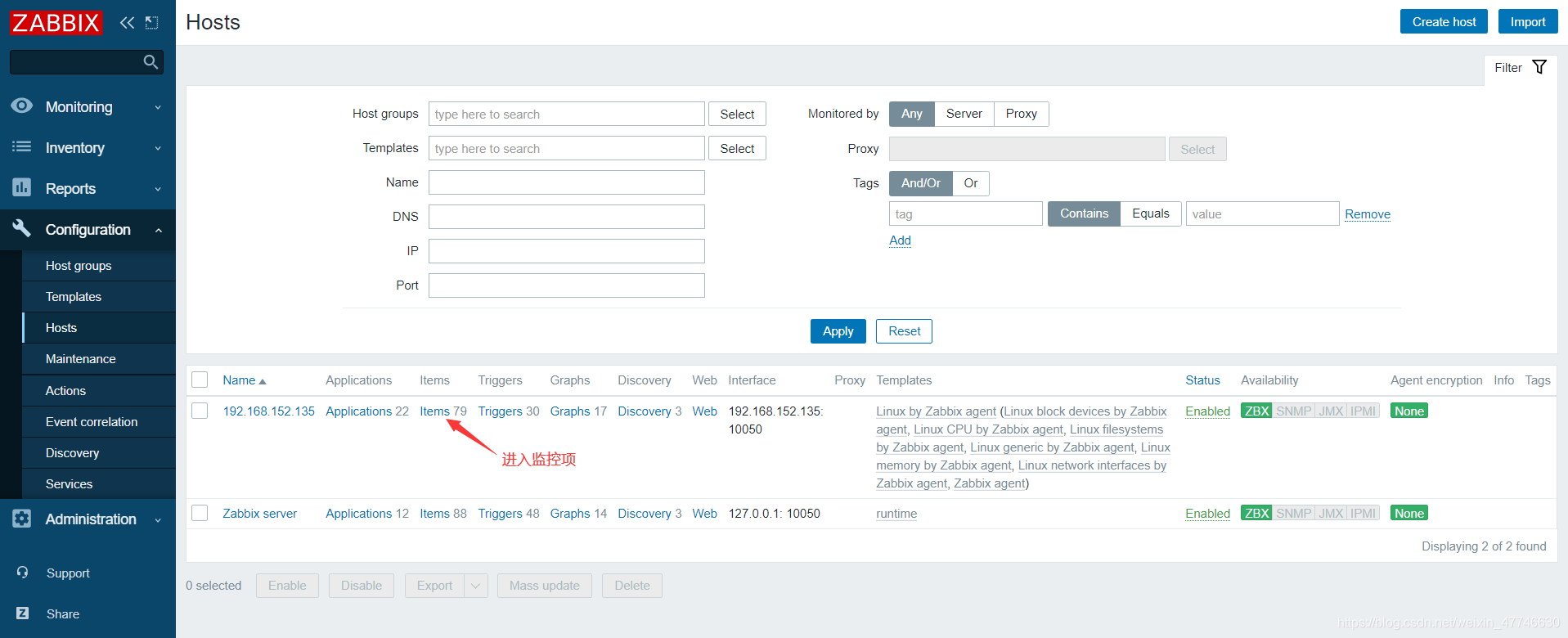The height and width of the screenshot is (638, 1568).
Task: Open the Export dropdown arrow
Action: 476,586
